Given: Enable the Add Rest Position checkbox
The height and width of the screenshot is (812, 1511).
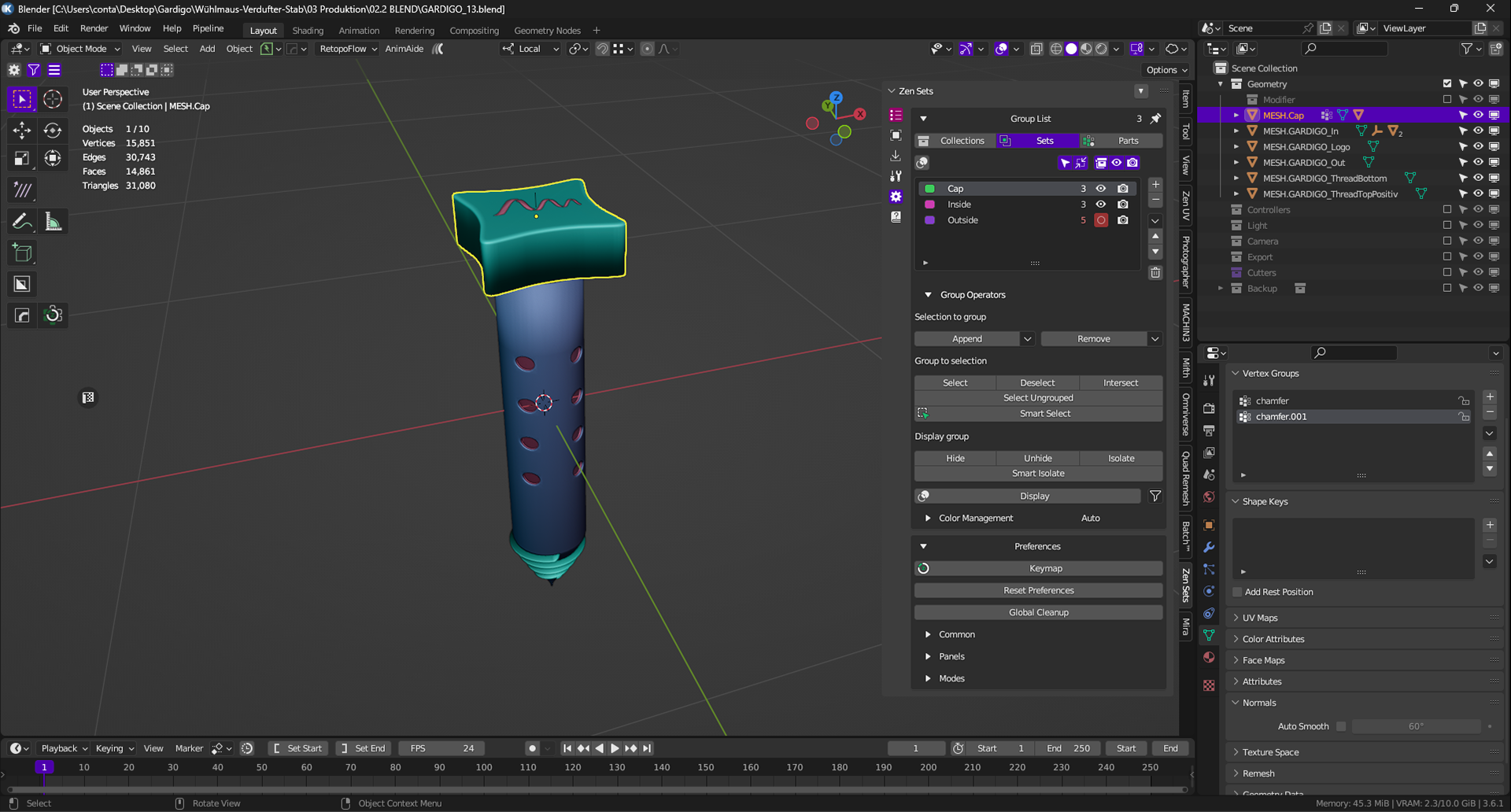Looking at the screenshot, I should [1237, 592].
